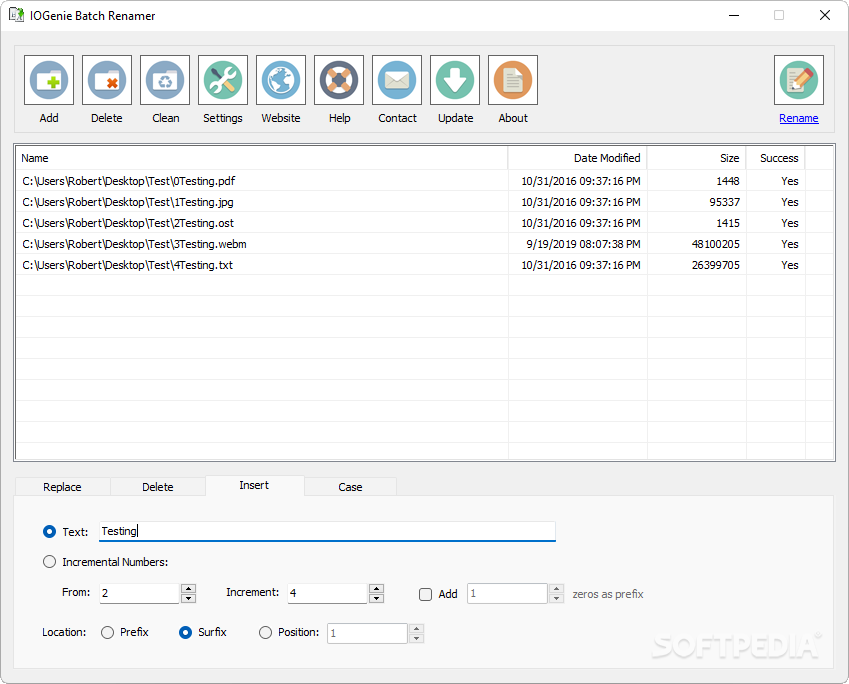This screenshot has height=684, width=849.
Task: Choose the Prefix location radio
Action: point(107,633)
